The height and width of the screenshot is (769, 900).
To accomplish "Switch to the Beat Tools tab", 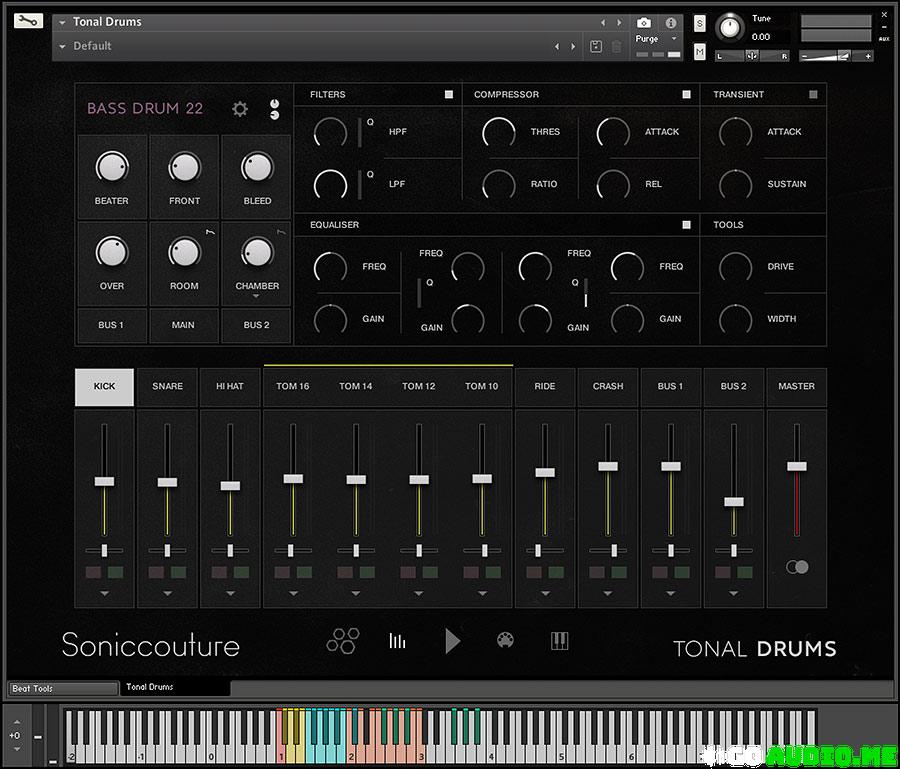I will tap(62, 688).
